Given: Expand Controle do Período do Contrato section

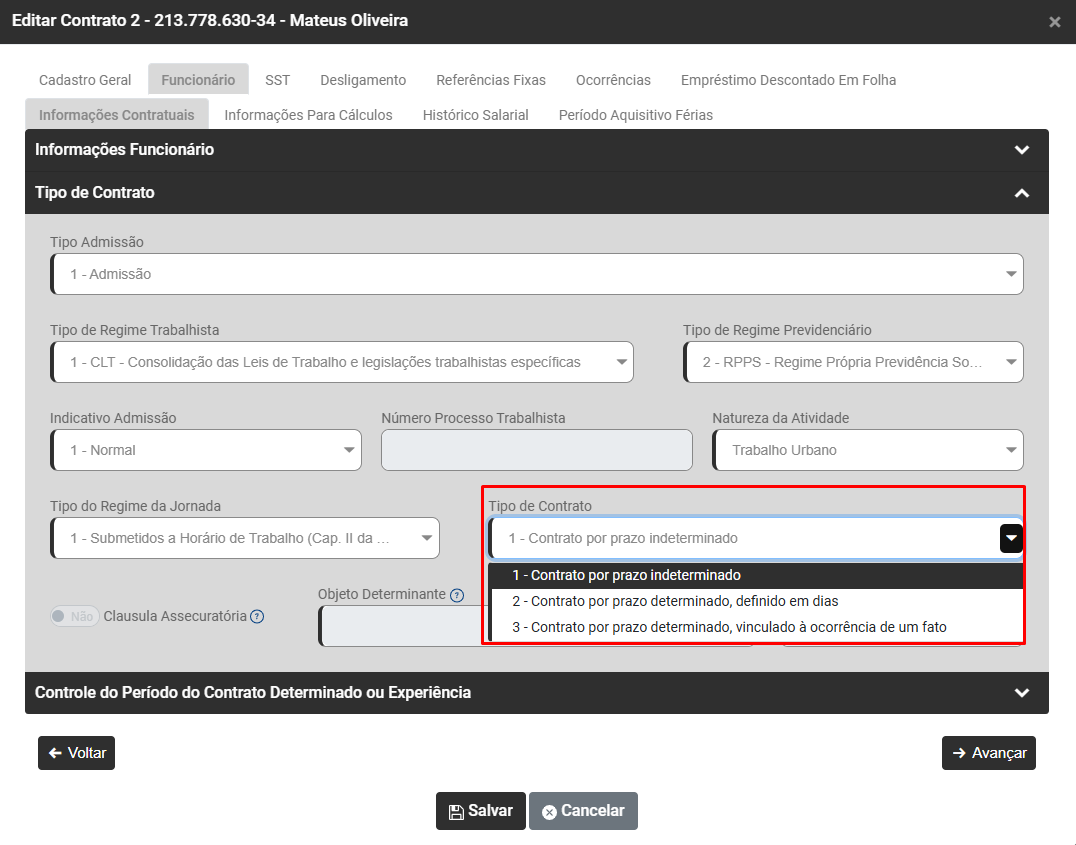Looking at the screenshot, I should pos(1021,693).
